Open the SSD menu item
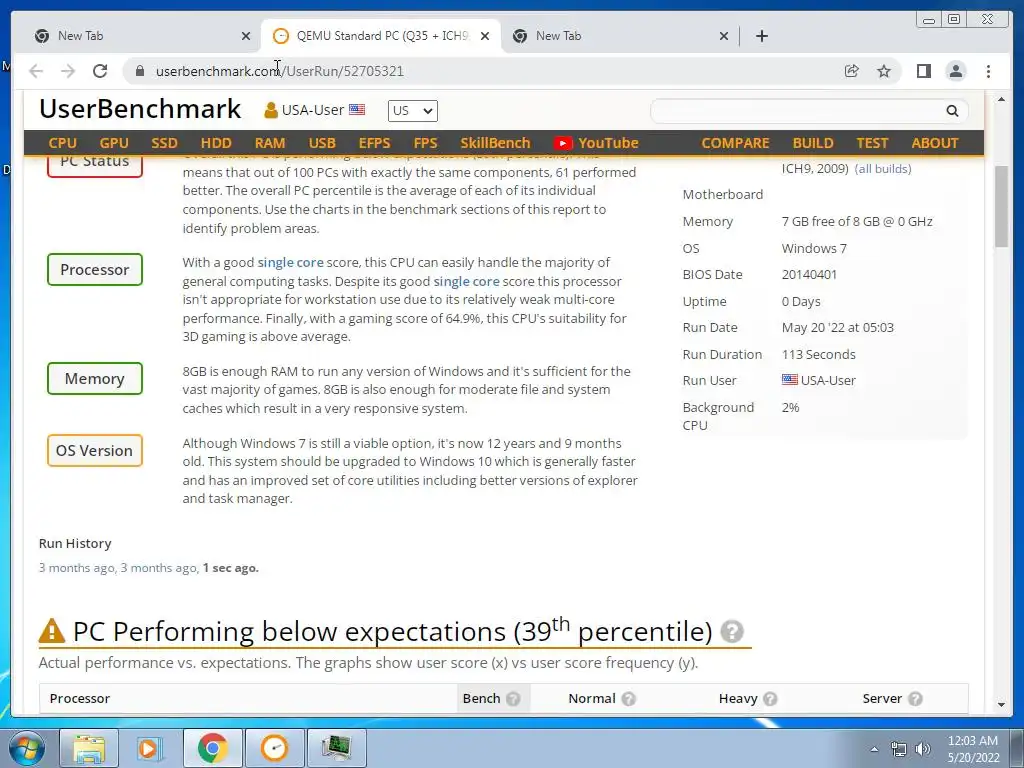The width and height of the screenshot is (1024, 768). tap(165, 143)
